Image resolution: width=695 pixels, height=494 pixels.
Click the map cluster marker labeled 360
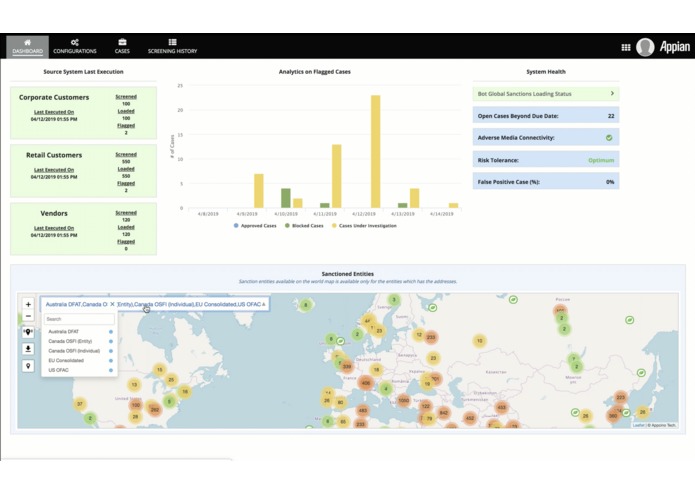tap(613, 416)
